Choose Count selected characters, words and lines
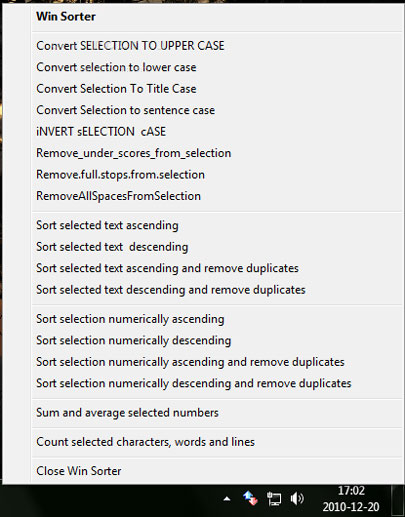 [x=217, y=442]
